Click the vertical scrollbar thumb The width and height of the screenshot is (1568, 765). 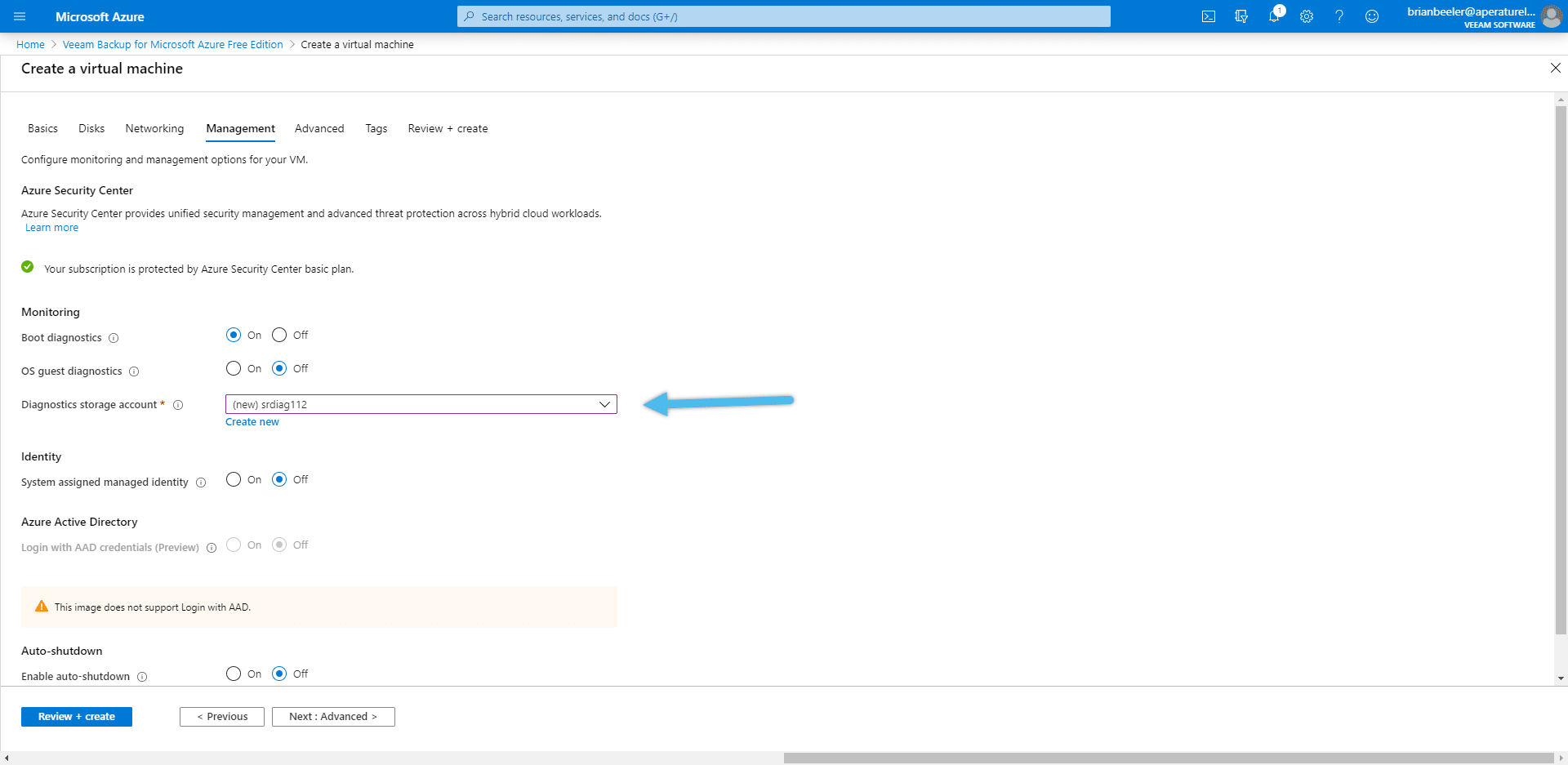(x=1561, y=370)
